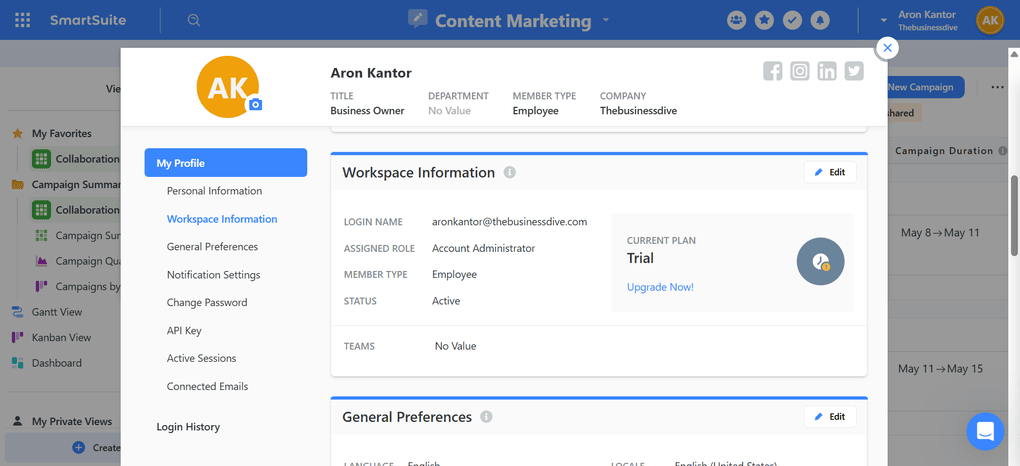The width and height of the screenshot is (1020, 466).
Task: Open Notification Settings section
Action: click(213, 275)
